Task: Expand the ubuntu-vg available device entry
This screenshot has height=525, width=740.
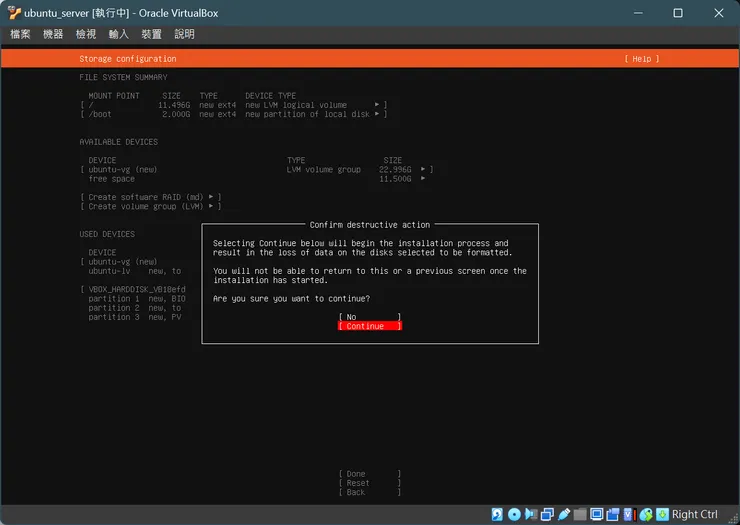Action: coord(424,170)
